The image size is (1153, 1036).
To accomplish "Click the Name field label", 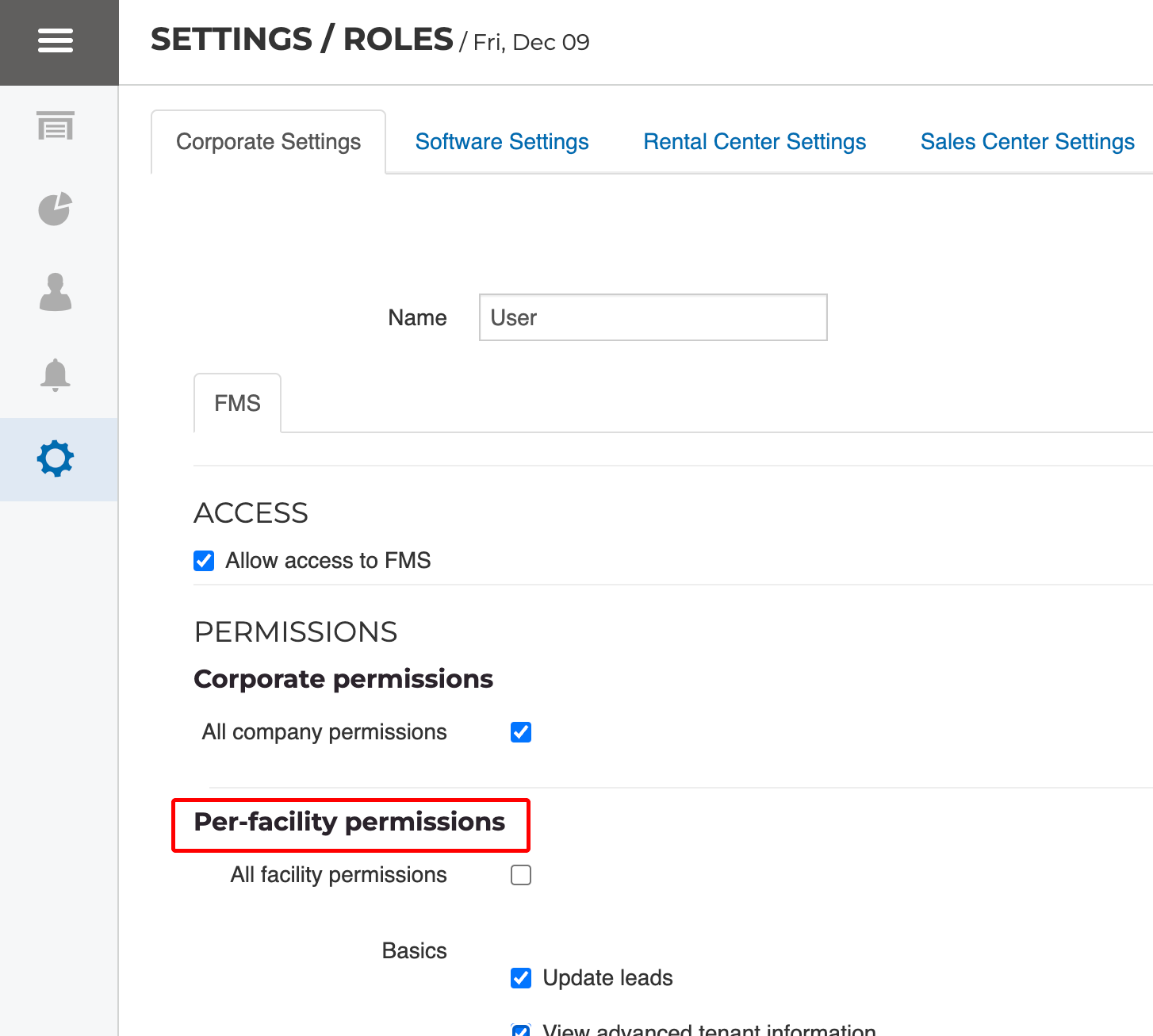I will point(418,318).
